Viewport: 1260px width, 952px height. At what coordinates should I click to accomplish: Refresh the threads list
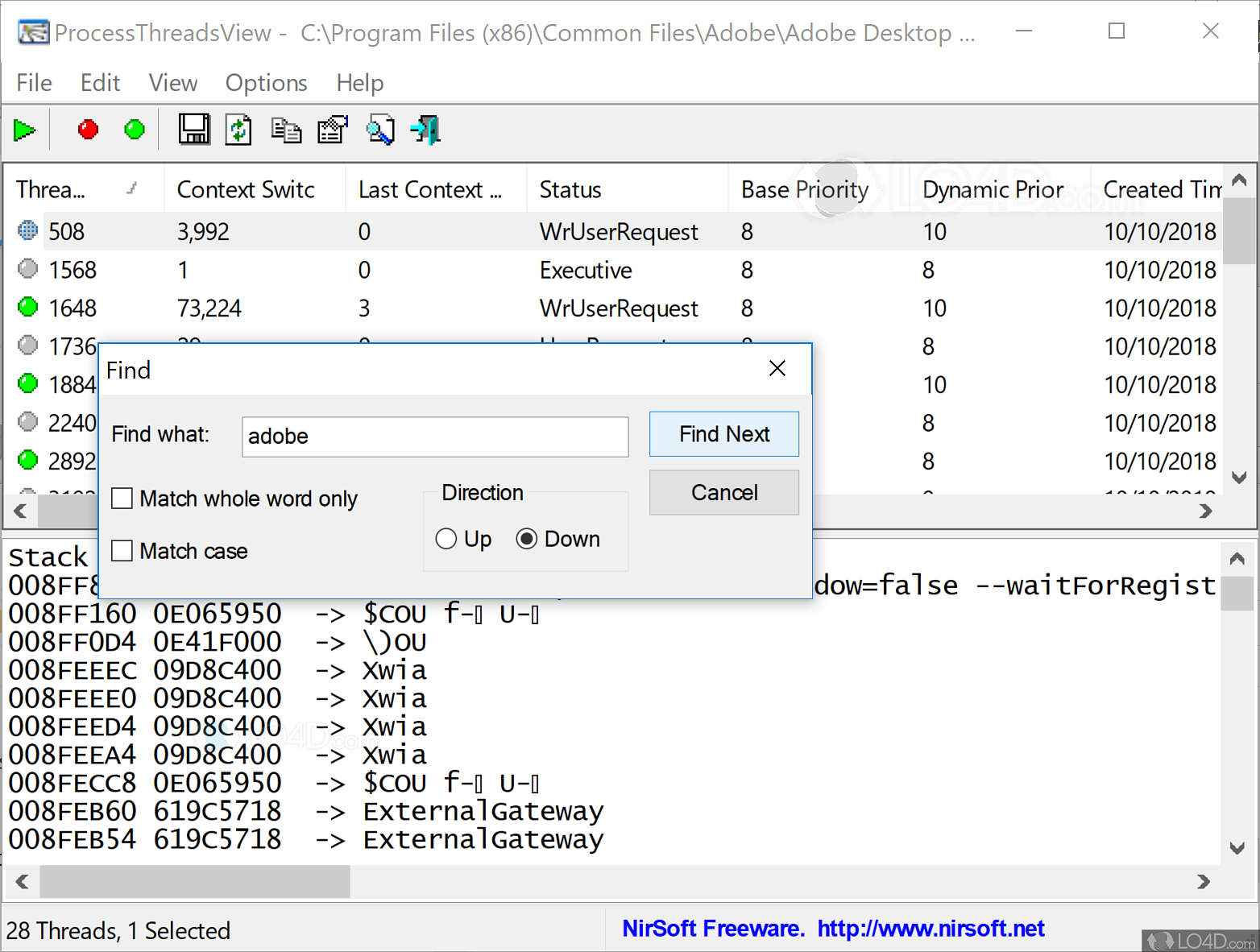point(238,129)
